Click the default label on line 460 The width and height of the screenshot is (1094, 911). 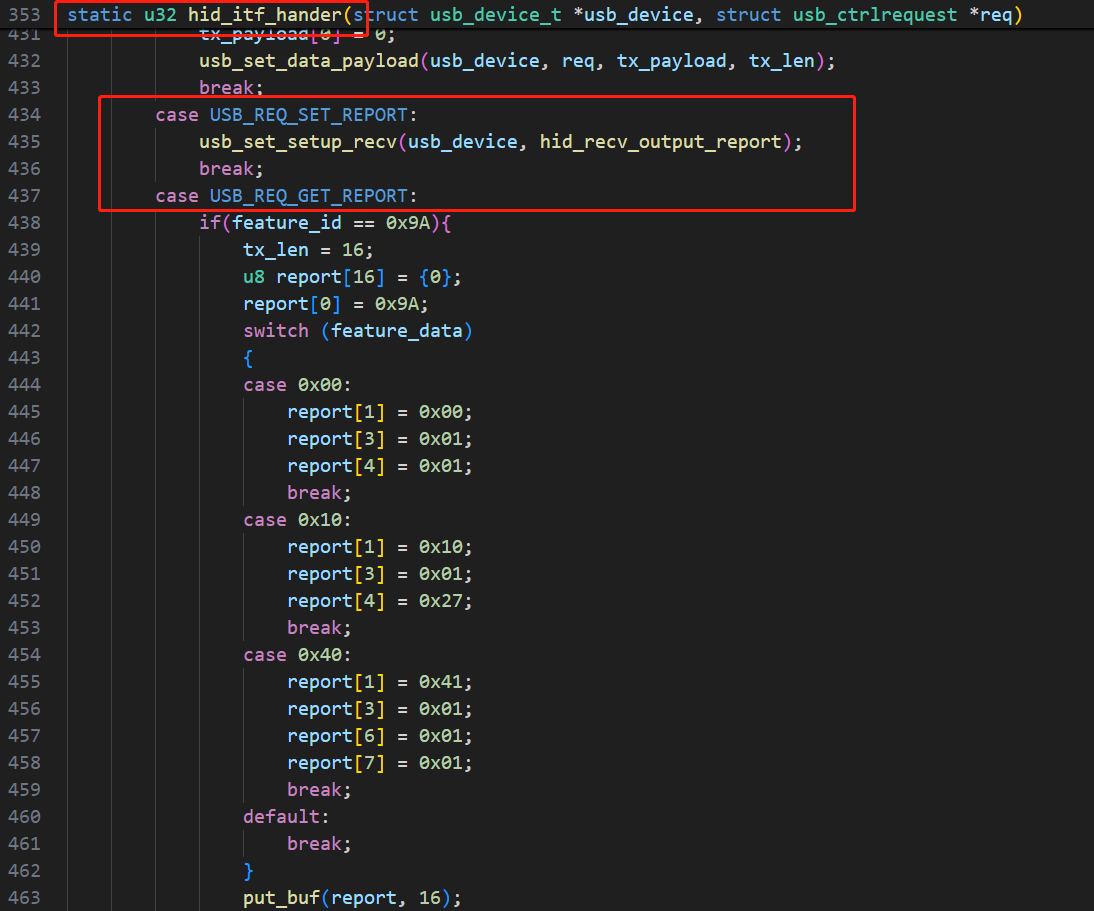(x=286, y=817)
